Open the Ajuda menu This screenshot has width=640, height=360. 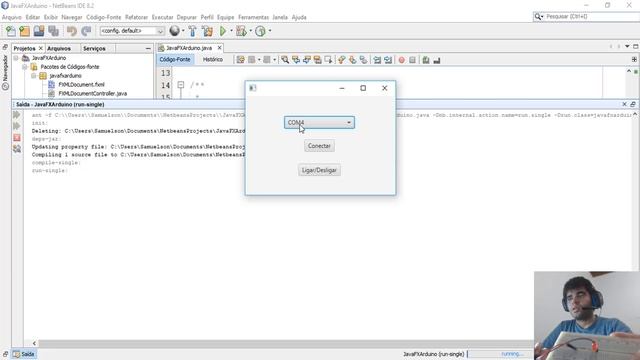(299, 17)
